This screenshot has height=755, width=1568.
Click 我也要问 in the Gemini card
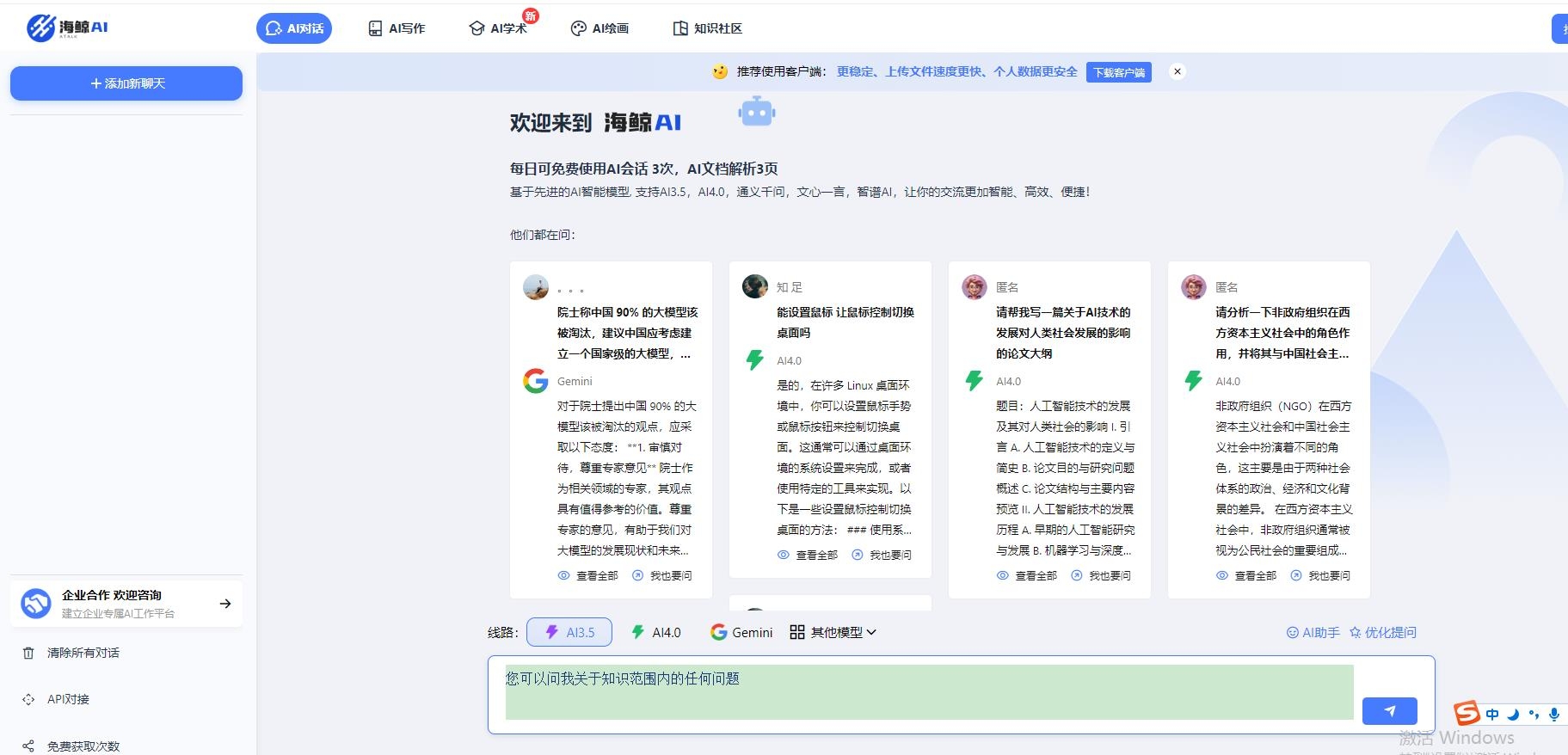661,575
